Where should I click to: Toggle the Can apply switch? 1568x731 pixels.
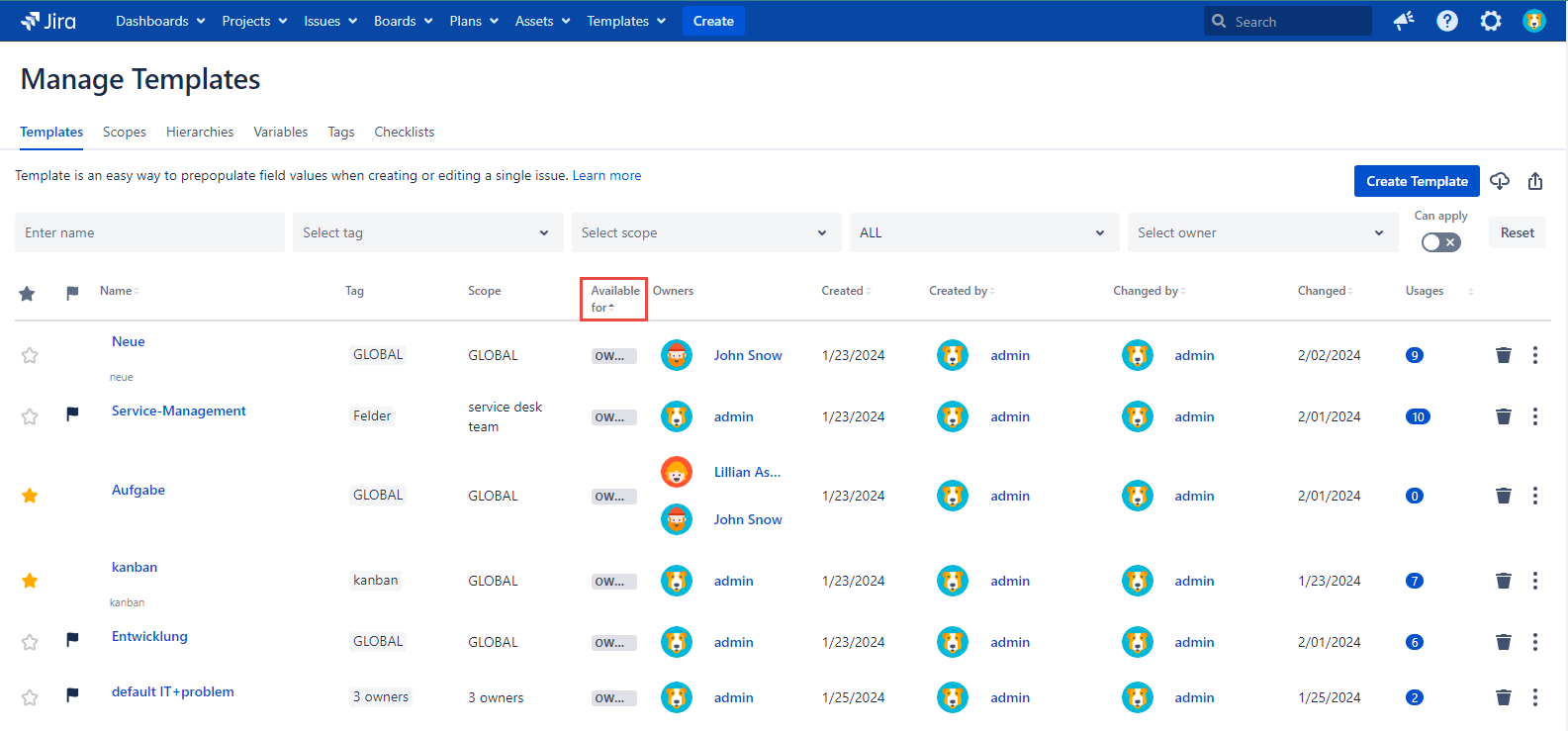point(1440,242)
